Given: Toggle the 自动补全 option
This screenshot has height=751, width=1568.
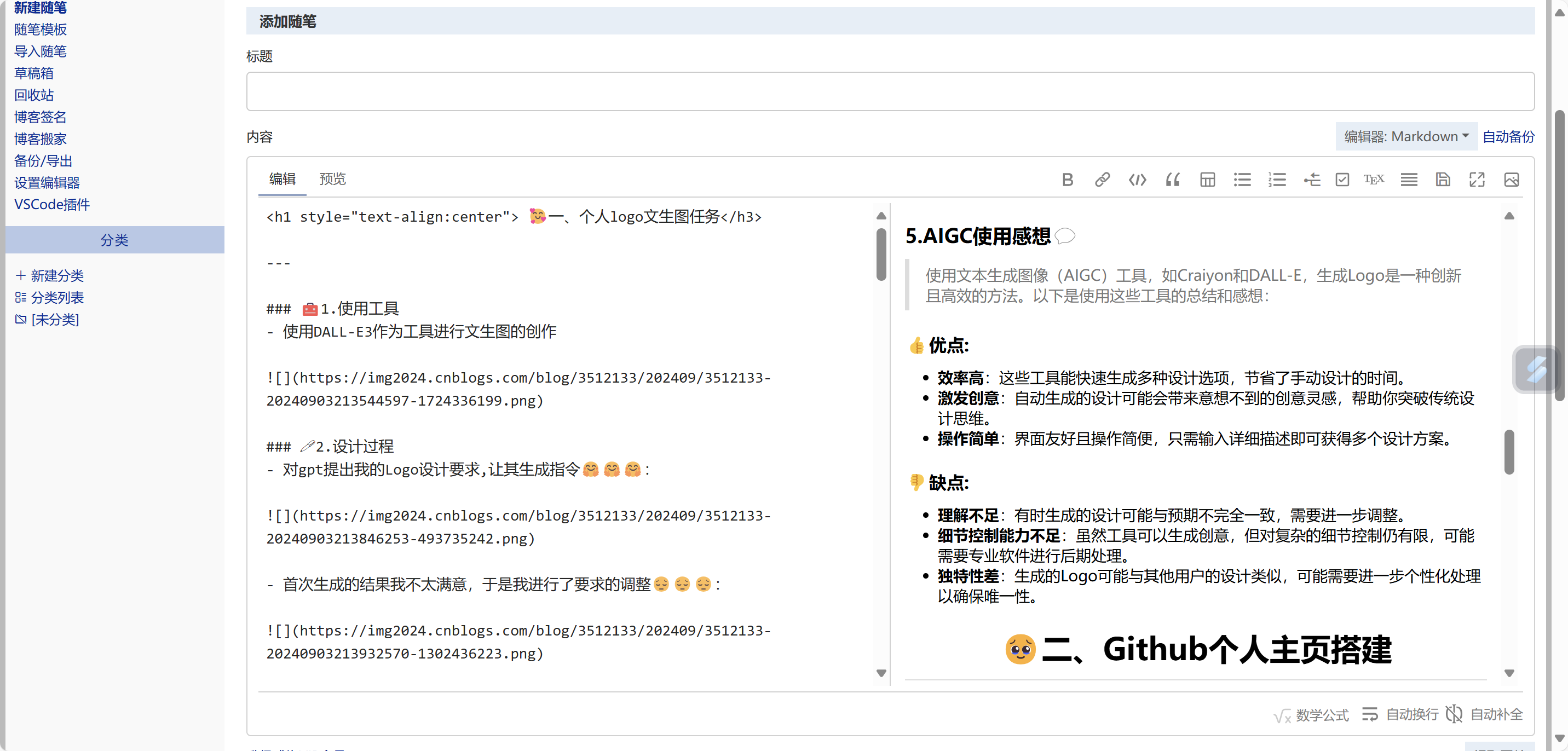Looking at the screenshot, I should pyautogui.click(x=1485, y=714).
